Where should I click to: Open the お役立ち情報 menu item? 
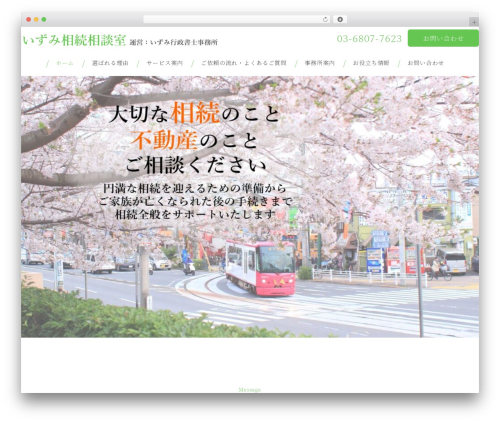pos(371,63)
